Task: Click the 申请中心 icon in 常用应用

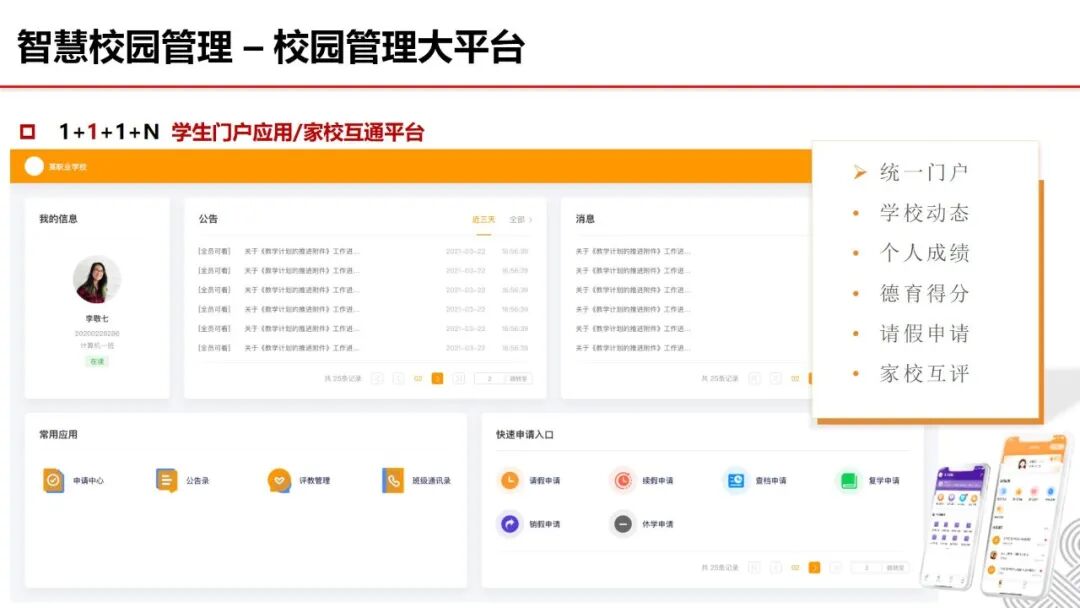Action: (53, 480)
